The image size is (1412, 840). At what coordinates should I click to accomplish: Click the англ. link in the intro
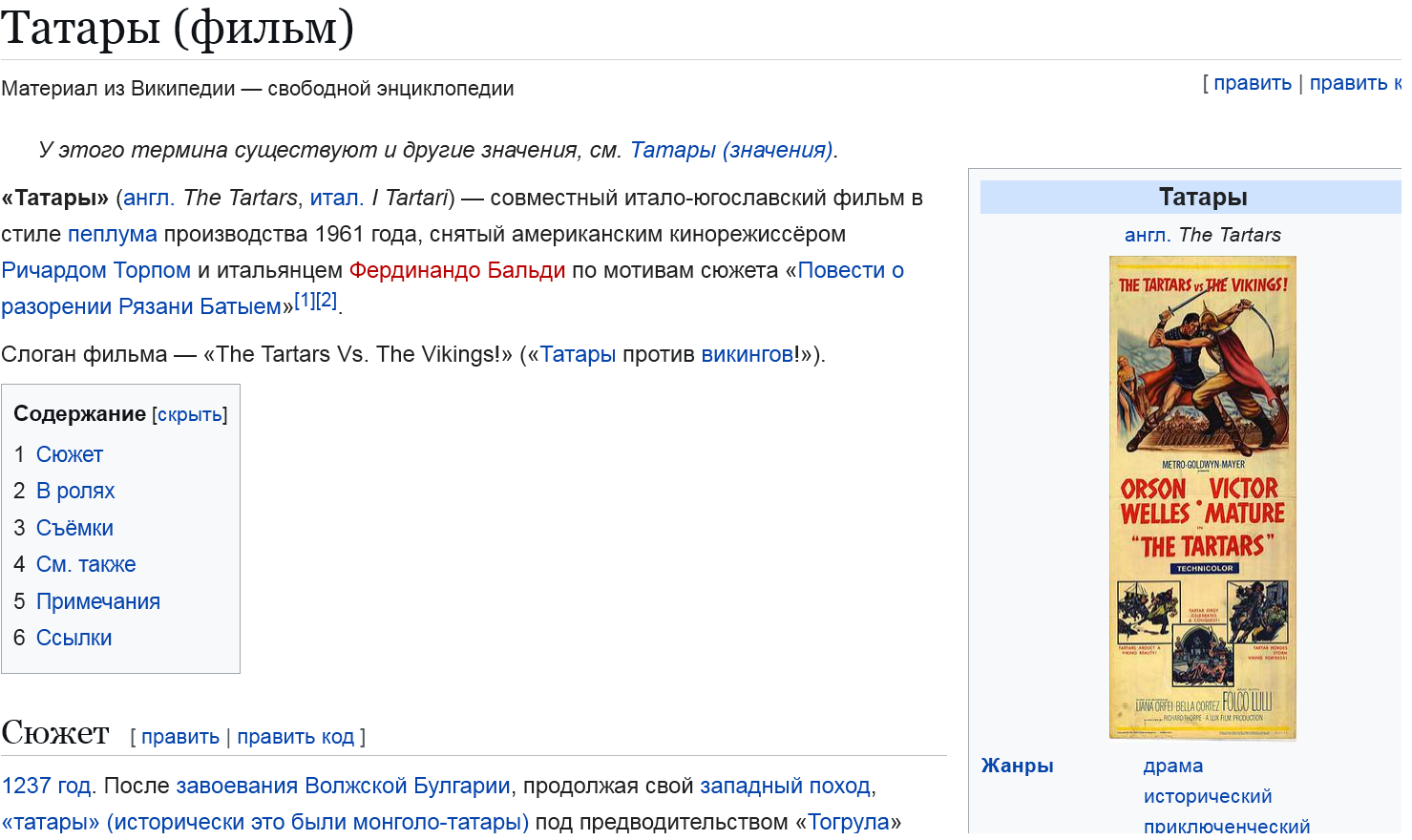[148, 198]
